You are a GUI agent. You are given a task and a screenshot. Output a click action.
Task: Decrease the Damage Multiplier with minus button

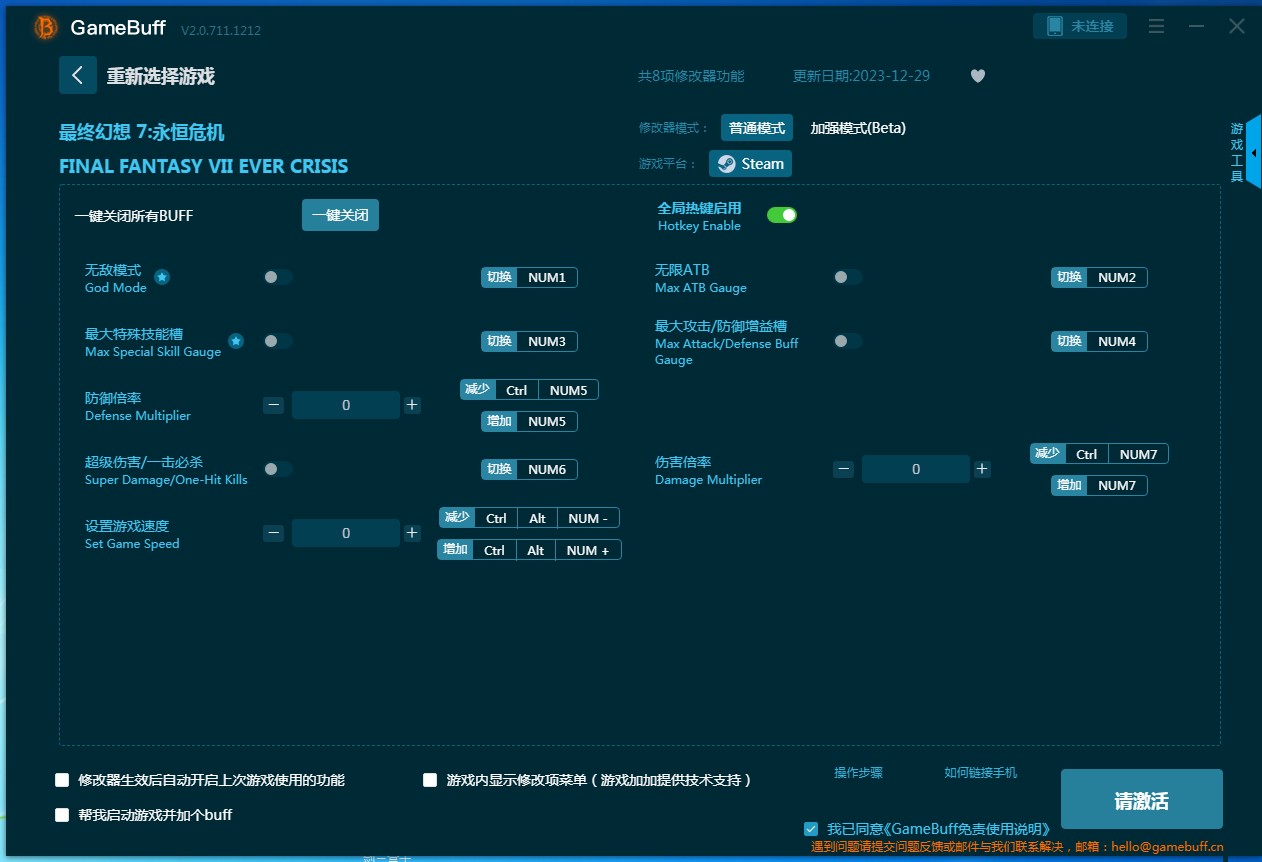(844, 469)
